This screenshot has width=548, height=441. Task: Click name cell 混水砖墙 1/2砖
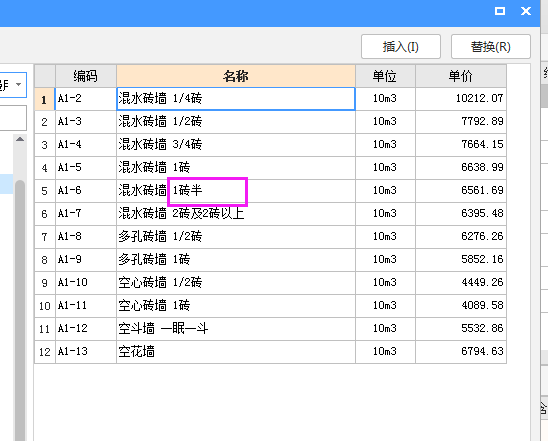[x=236, y=122]
